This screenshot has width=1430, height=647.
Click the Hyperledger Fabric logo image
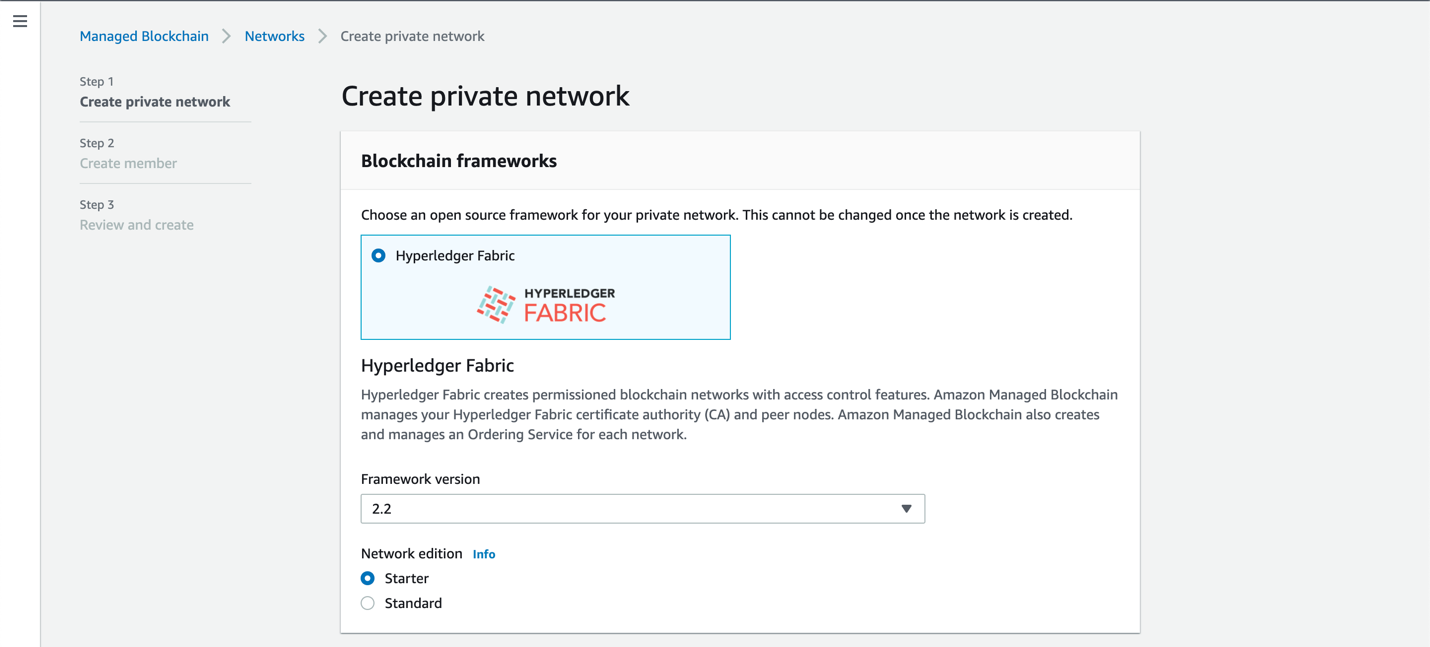[545, 305]
